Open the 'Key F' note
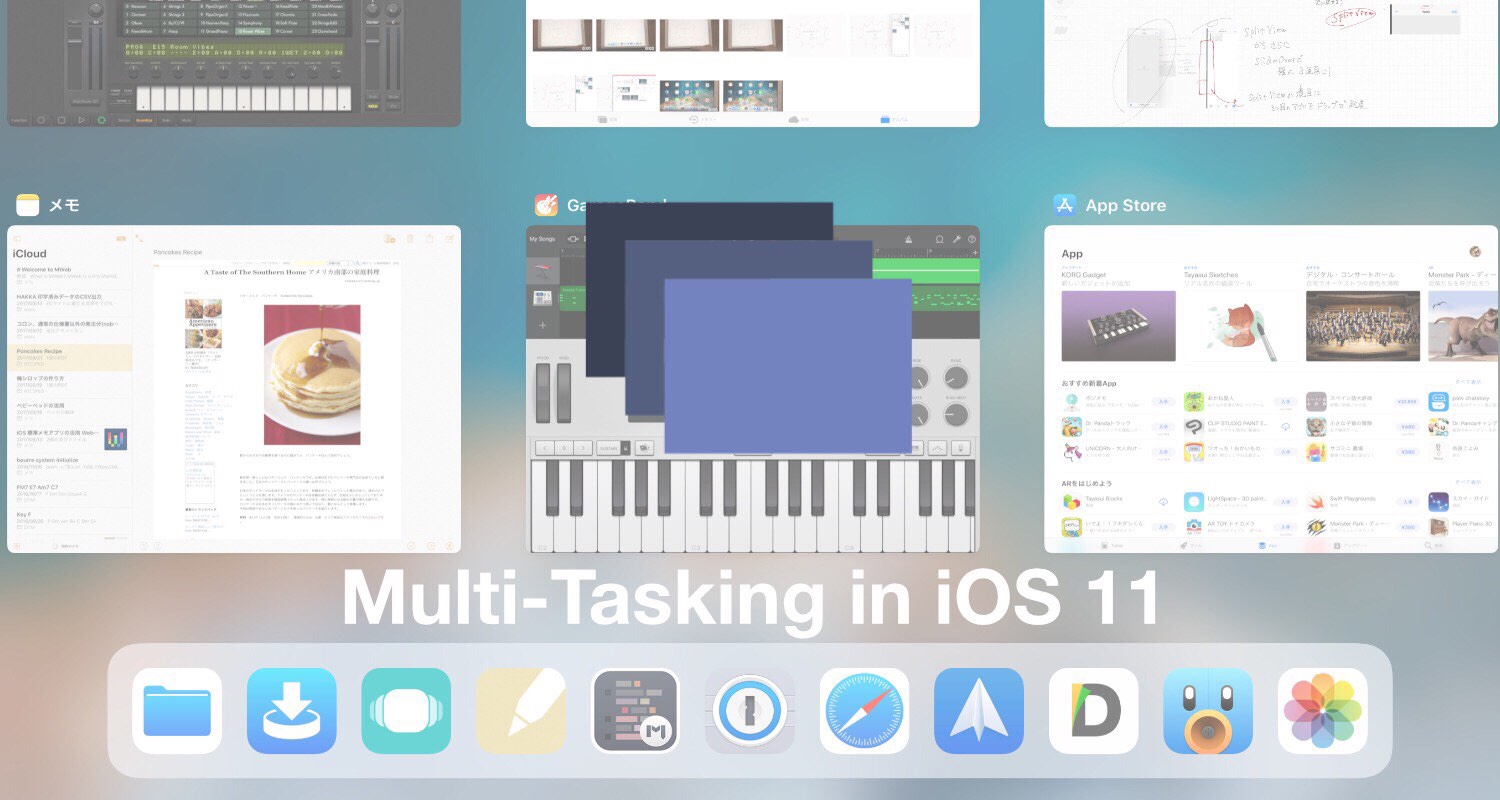 68,520
